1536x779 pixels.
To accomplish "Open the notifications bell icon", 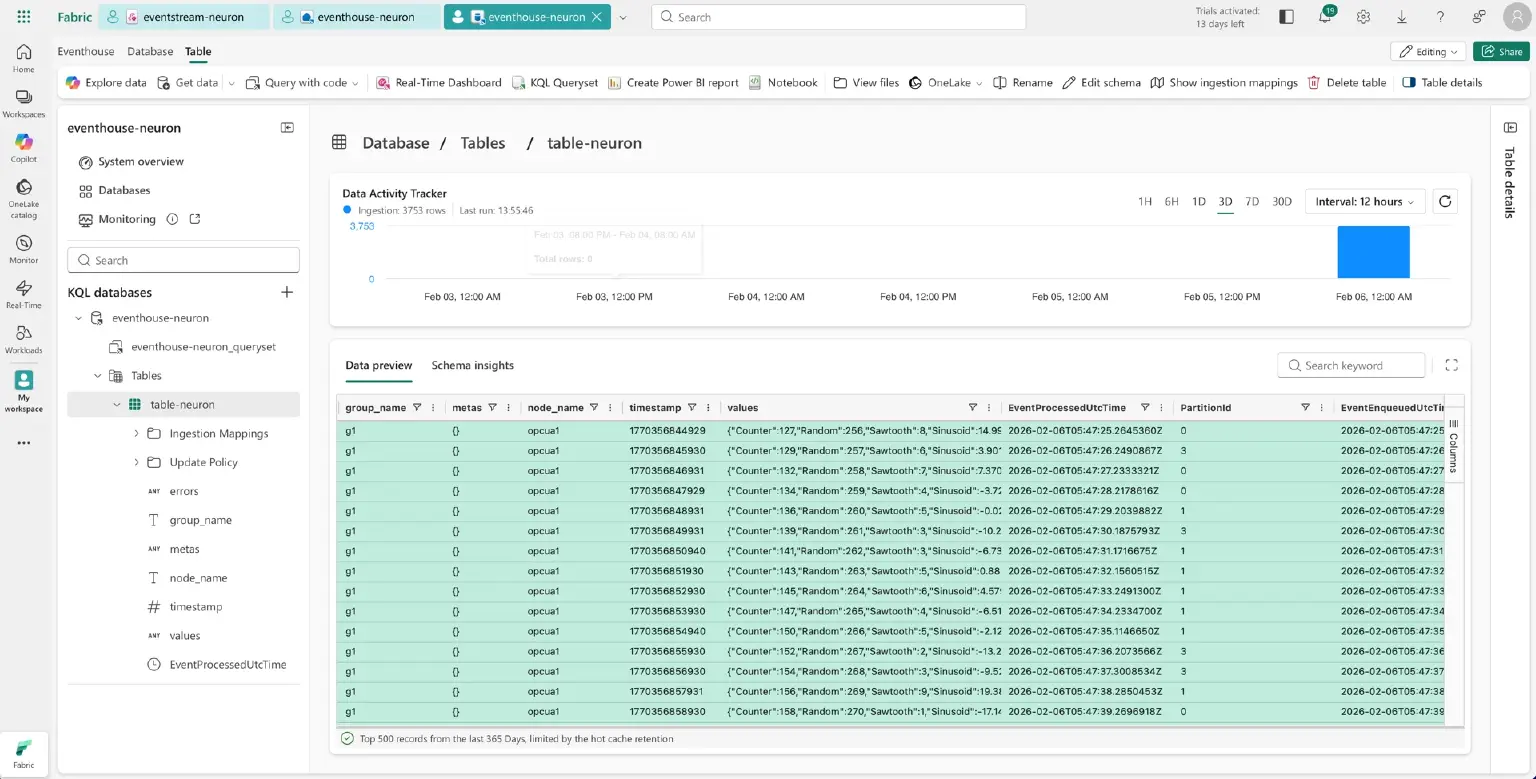I will tap(1325, 17).
